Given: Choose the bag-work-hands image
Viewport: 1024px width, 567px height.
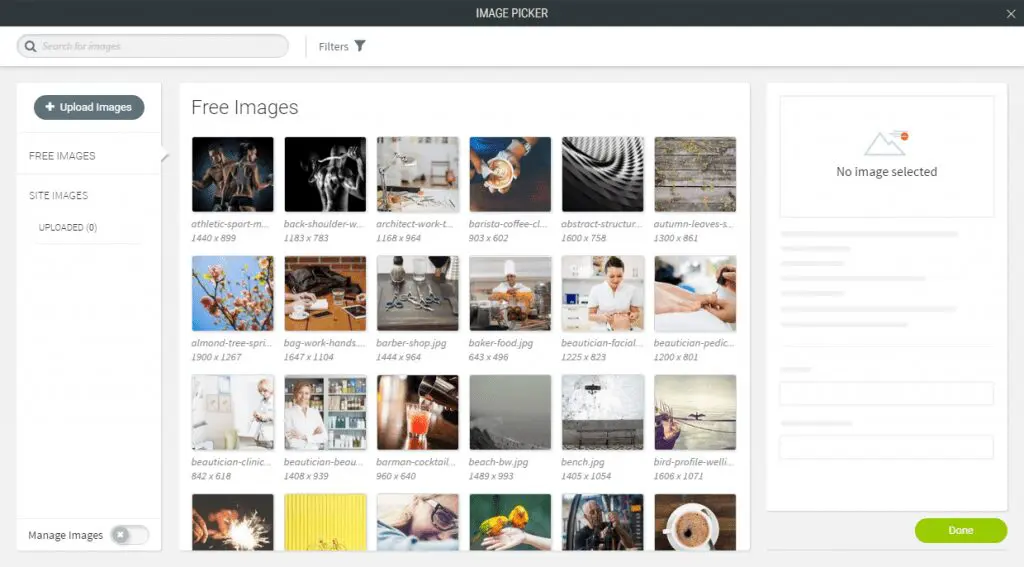Looking at the screenshot, I should tap(325, 293).
